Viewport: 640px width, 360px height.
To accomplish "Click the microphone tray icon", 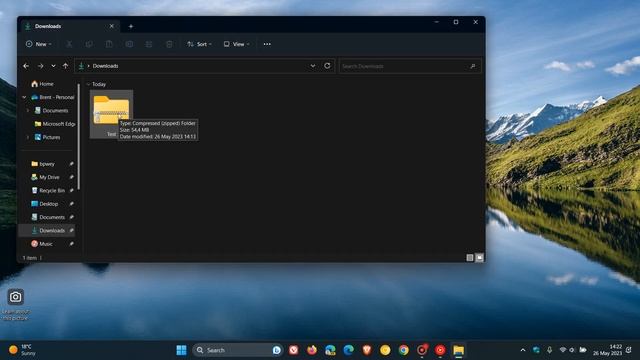I will pyautogui.click(x=549, y=350).
